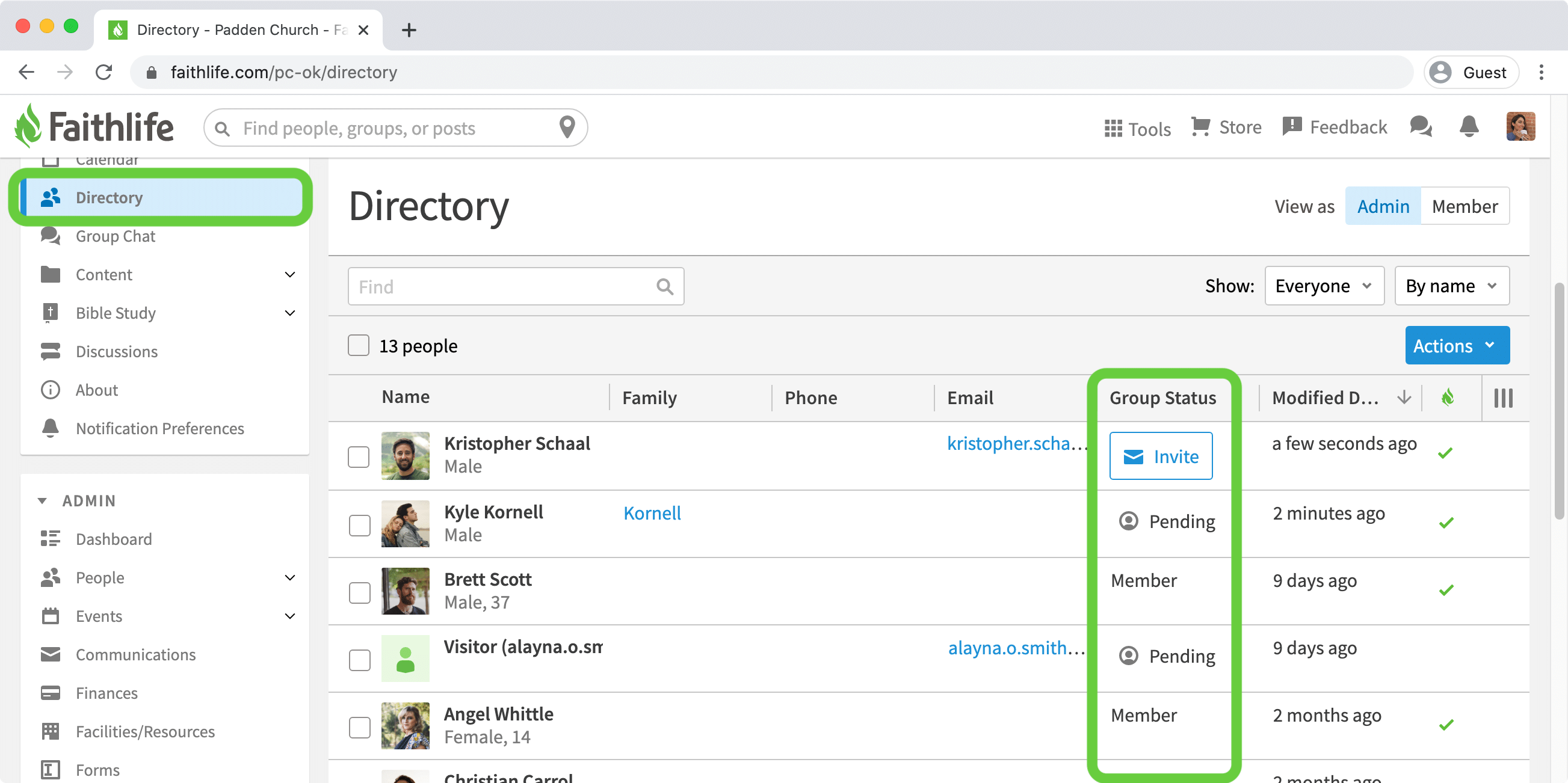The width and height of the screenshot is (1568, 783).
Task: Open a new browser tab
Action: click(409, 30)
